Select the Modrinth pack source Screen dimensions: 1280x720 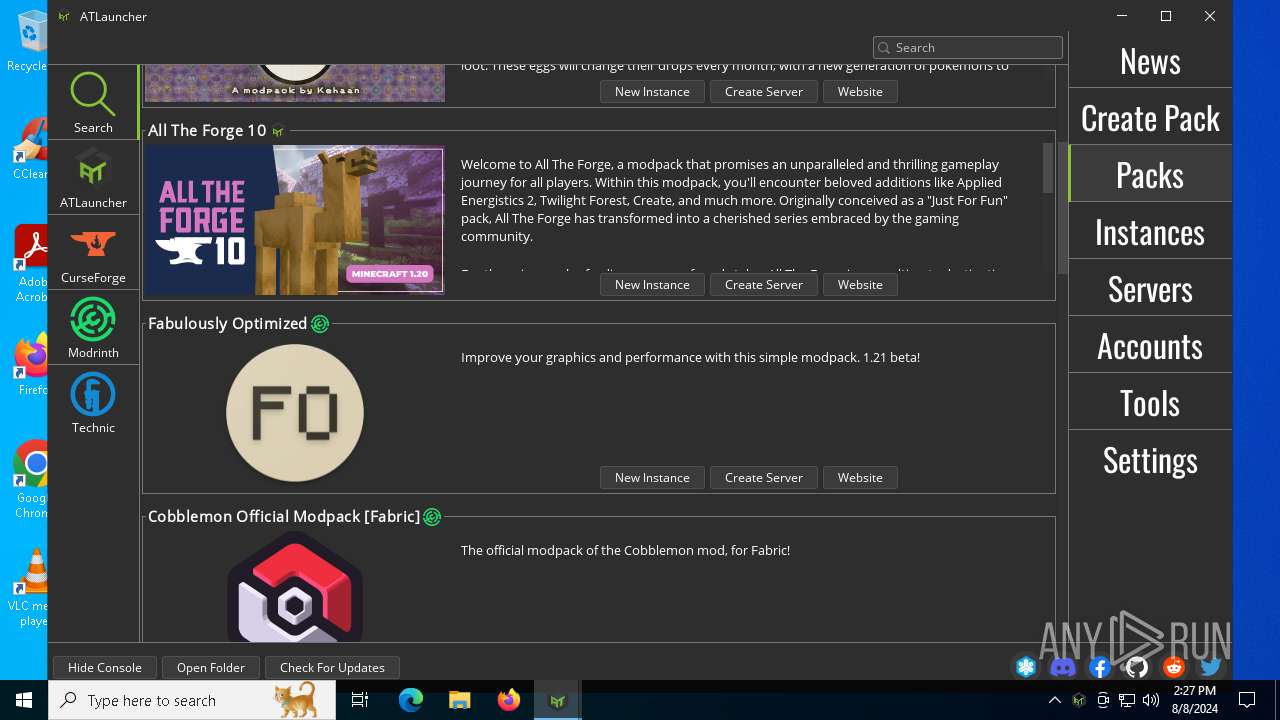[x=93, y=327]
